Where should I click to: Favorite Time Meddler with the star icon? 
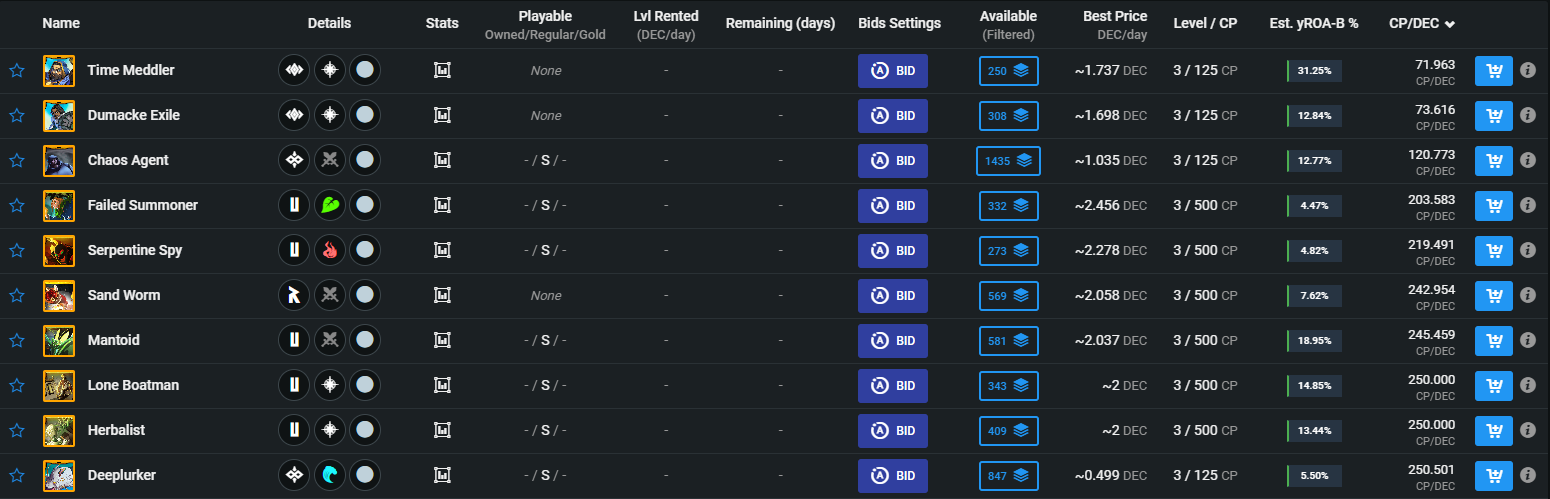(x=17, y=71)
